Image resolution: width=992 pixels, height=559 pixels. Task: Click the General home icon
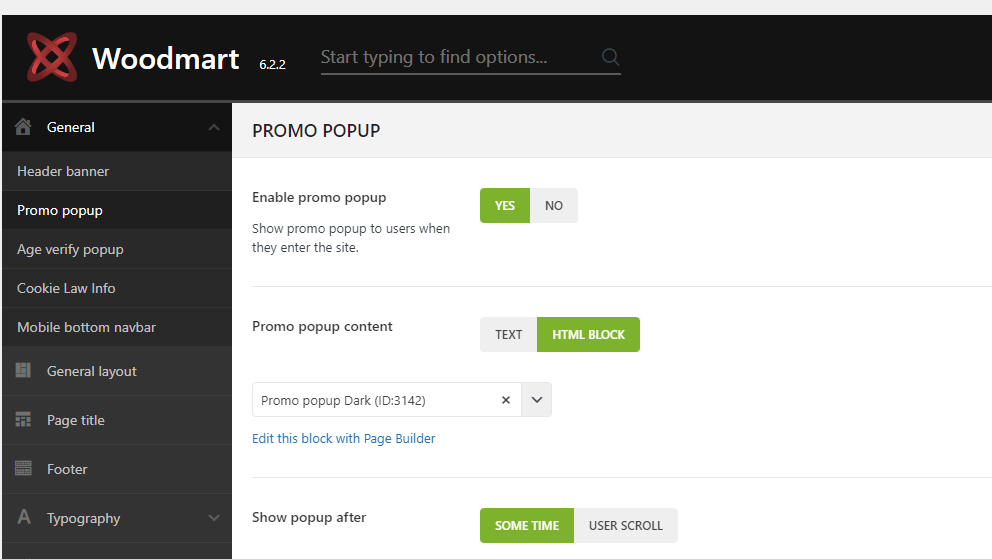(24, 127)
